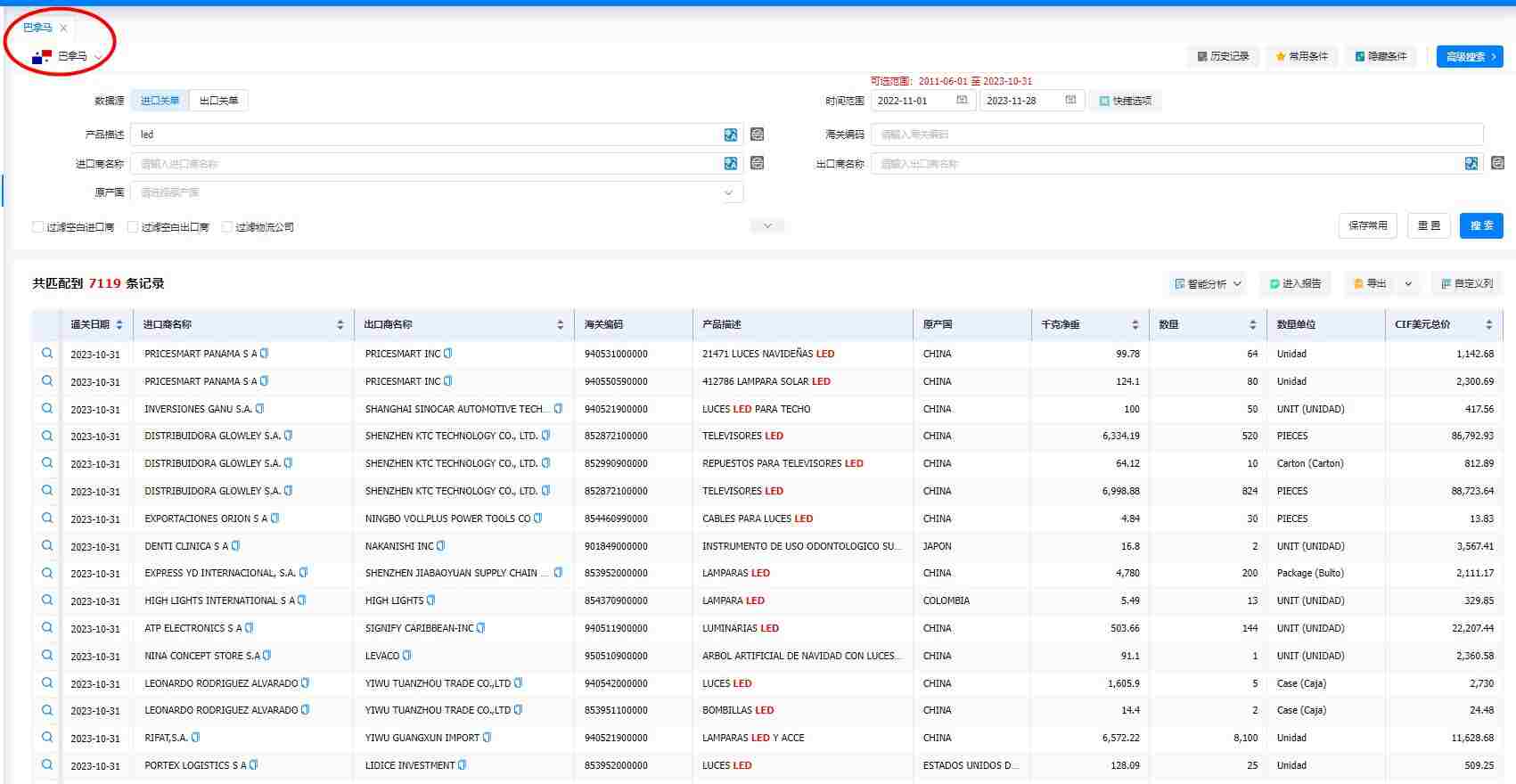Select 进口关单 data source

tap(160, 101)
